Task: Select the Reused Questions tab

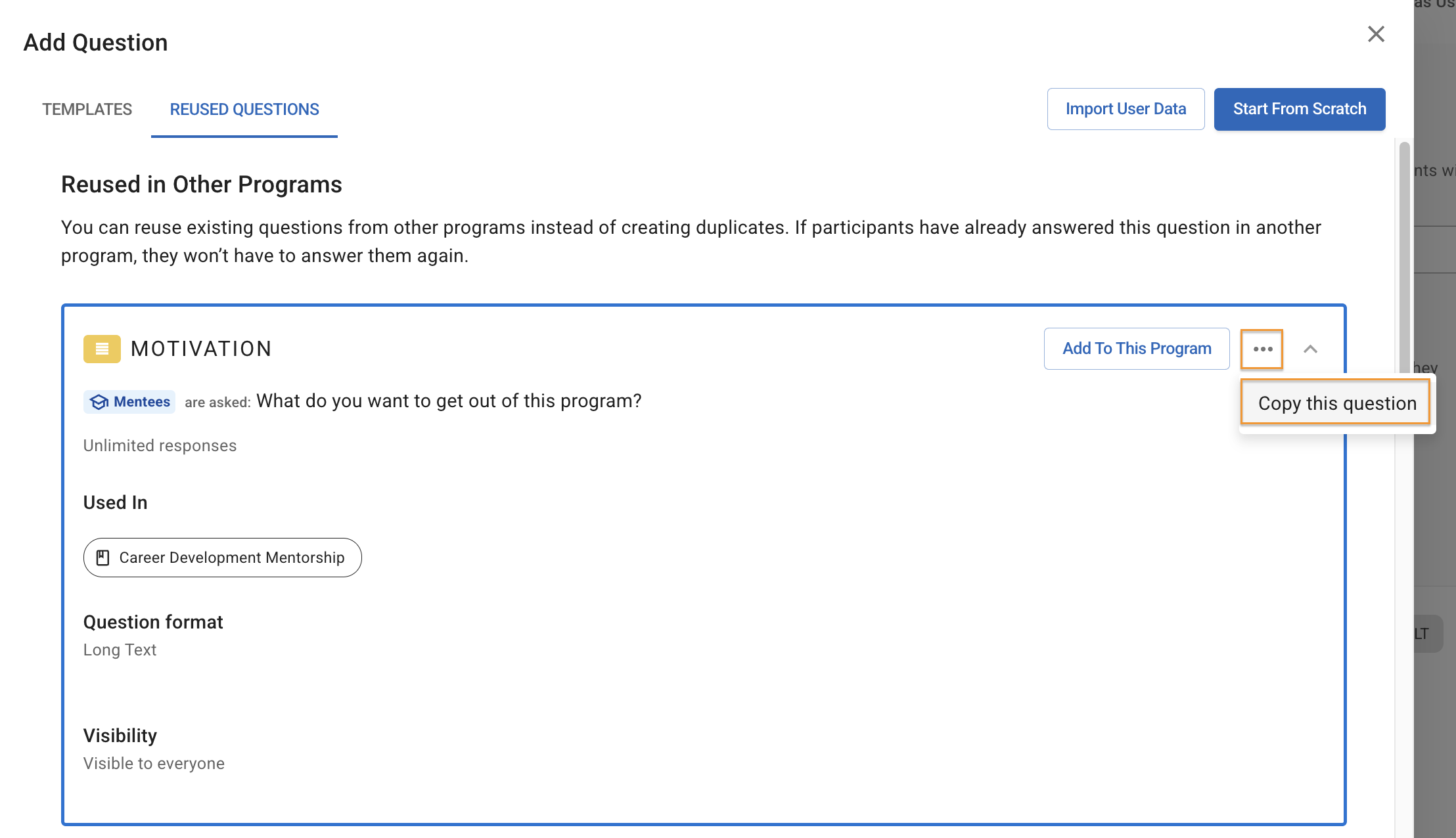Action: pos(244,109)
